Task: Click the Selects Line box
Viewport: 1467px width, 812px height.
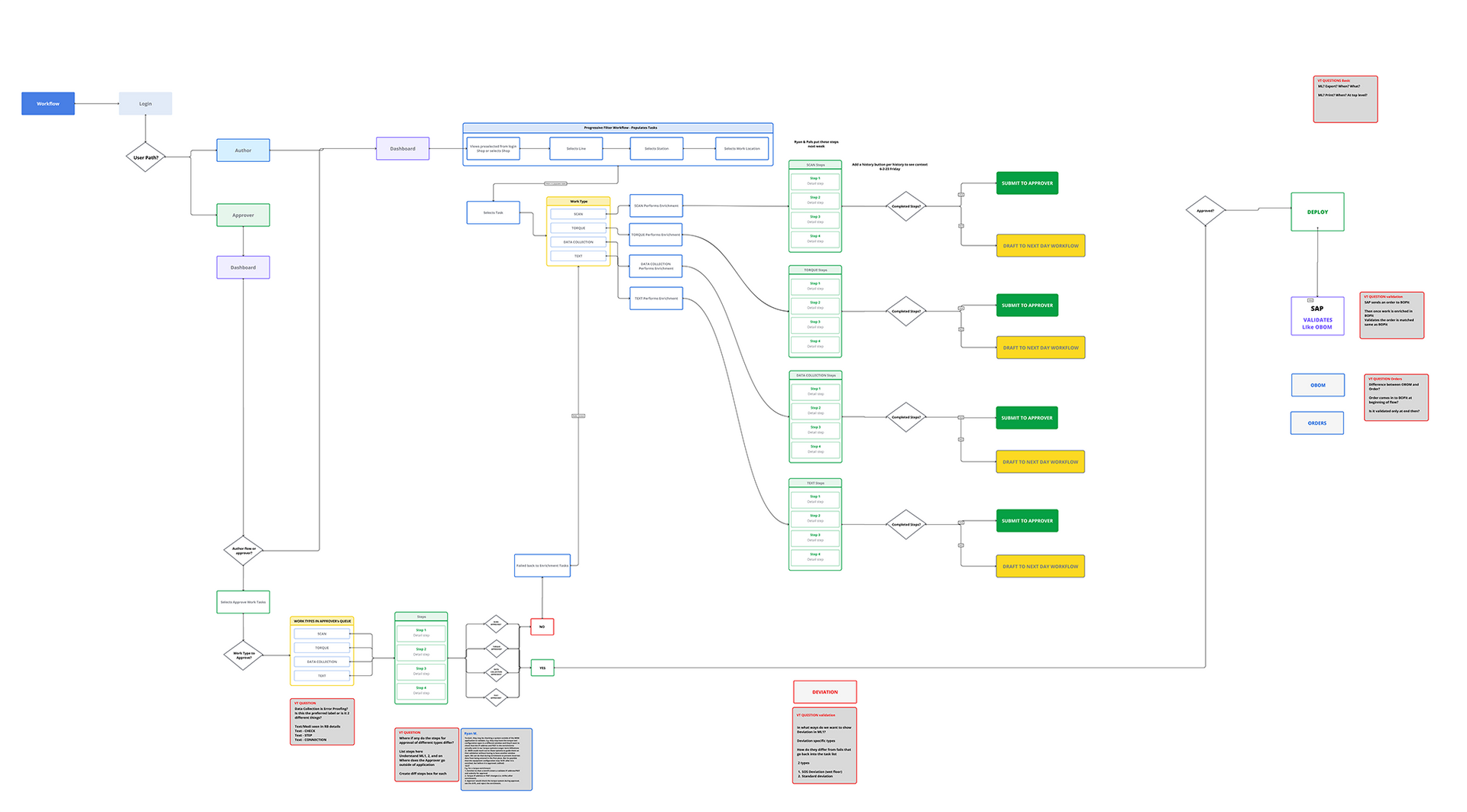Action: (576, 149)
